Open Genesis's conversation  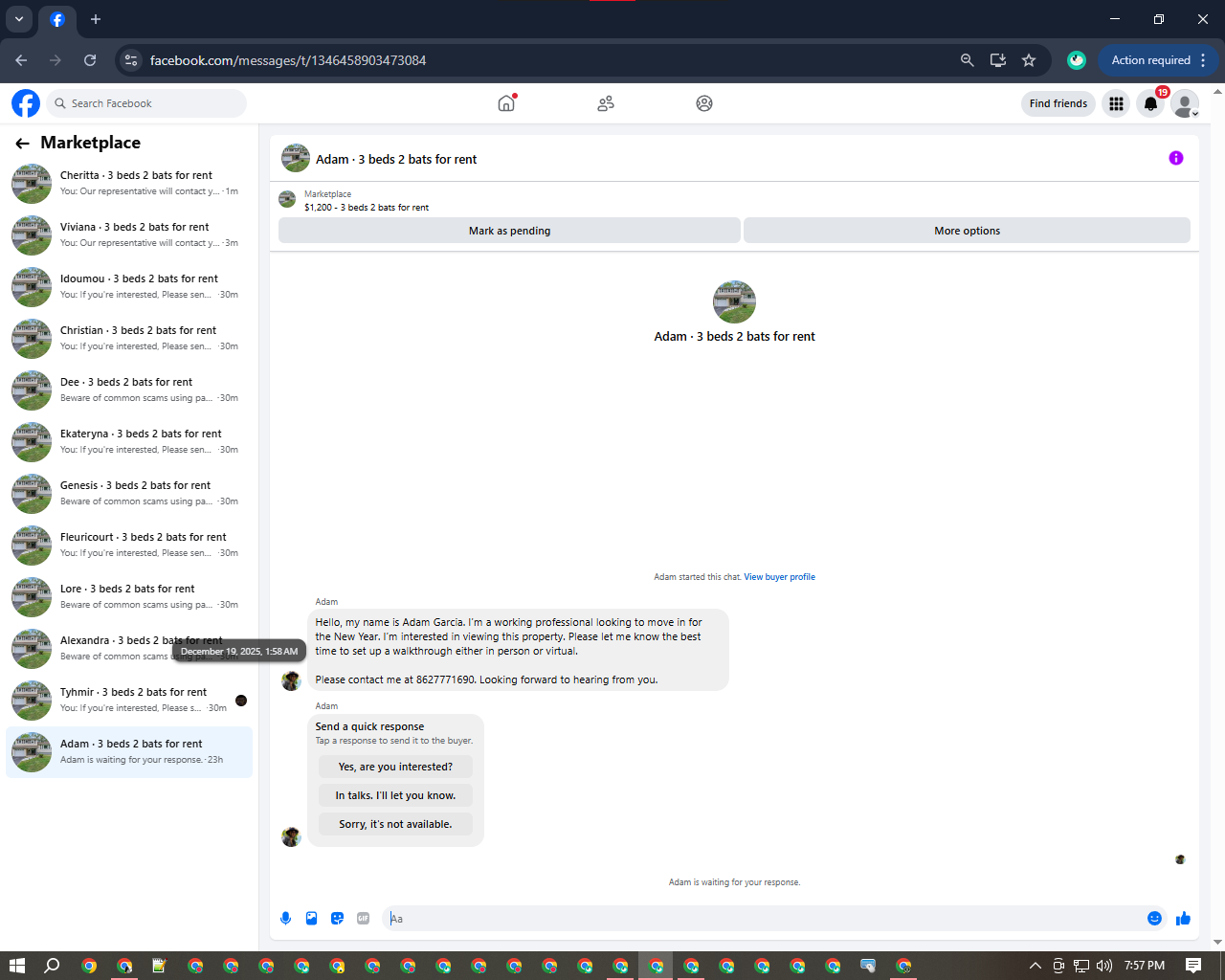tap(129, 494)
